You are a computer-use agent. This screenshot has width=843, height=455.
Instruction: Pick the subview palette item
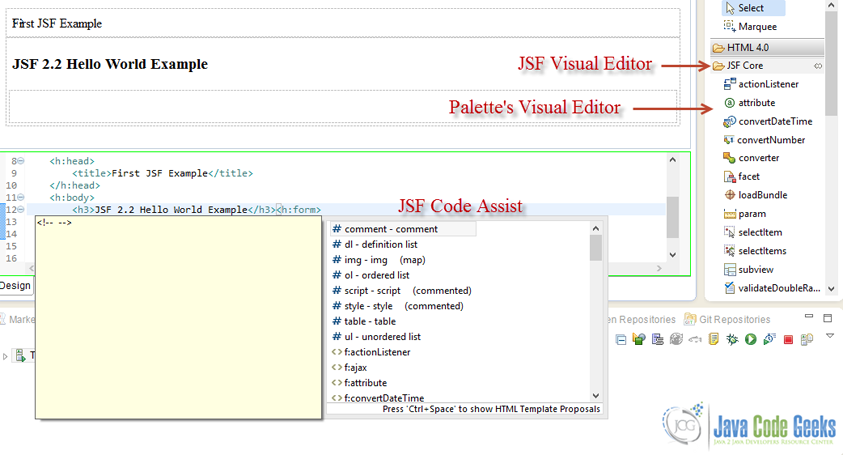pyautogui.click(x=749, y=270)
